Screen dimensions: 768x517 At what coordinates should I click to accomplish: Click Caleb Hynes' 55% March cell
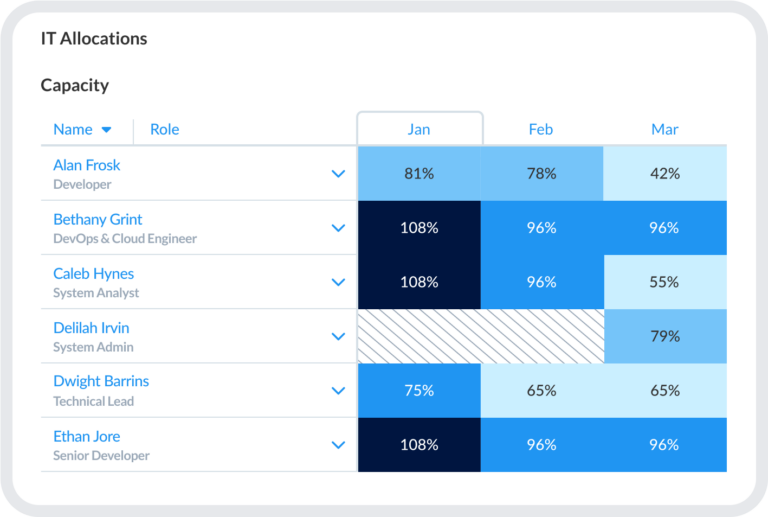(665, 282)
